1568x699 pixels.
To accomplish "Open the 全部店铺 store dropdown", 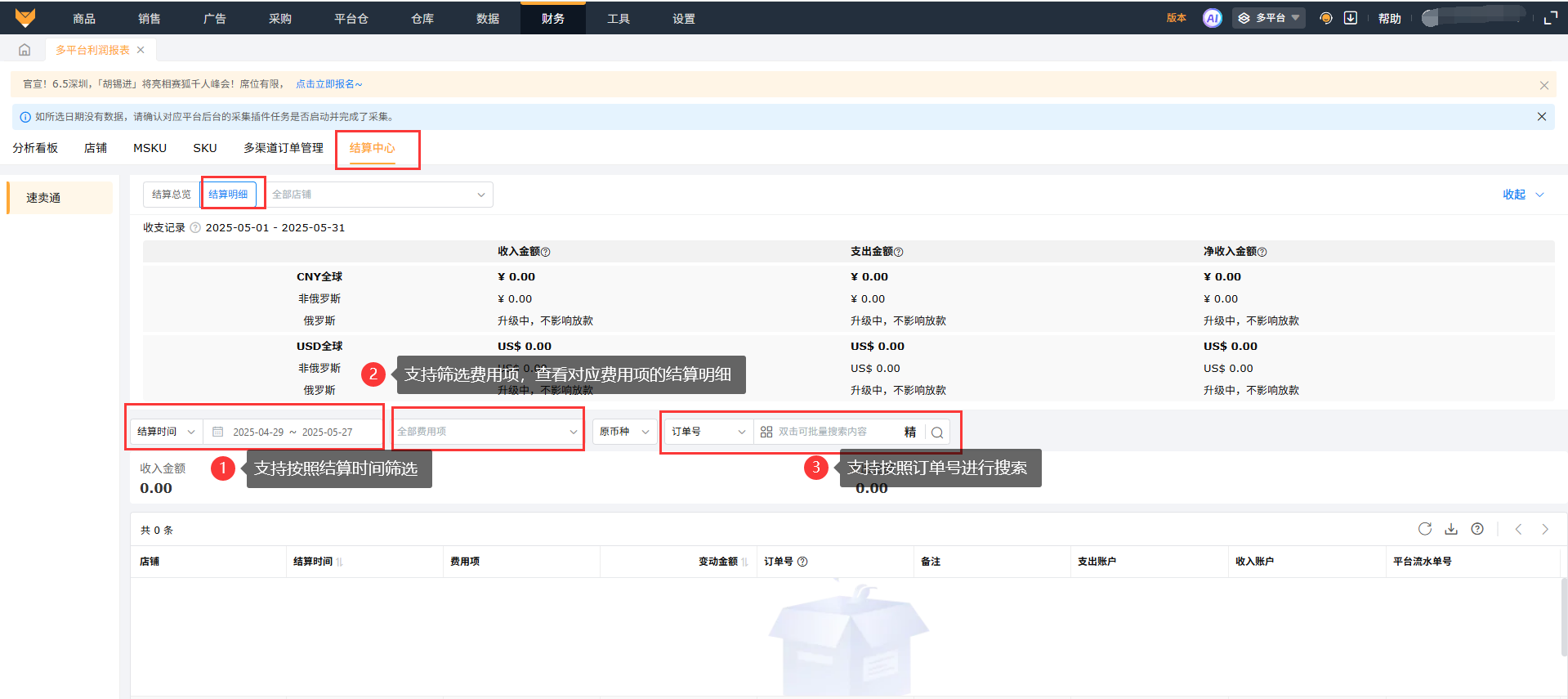I will pos(378,195).
